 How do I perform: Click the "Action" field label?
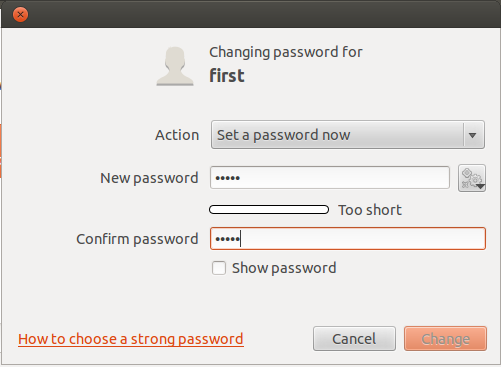coord(177,135)
